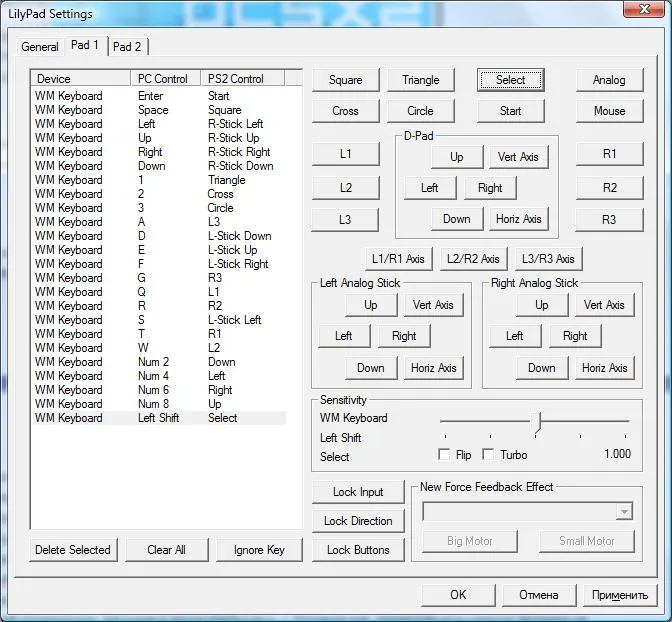Select the Mouse button
The width and height of the screenshot is (672, 622).
[609, 111]
